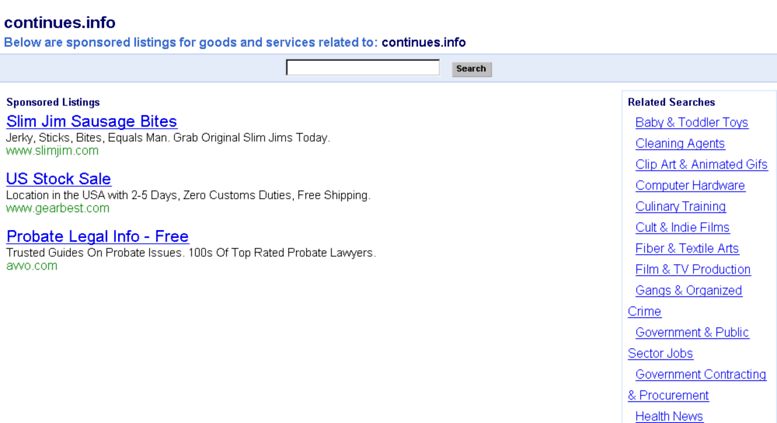This screenshot has width=777, height=423.
Task: Open Cleaning Agents related search
Action: (x=680, y=143)
